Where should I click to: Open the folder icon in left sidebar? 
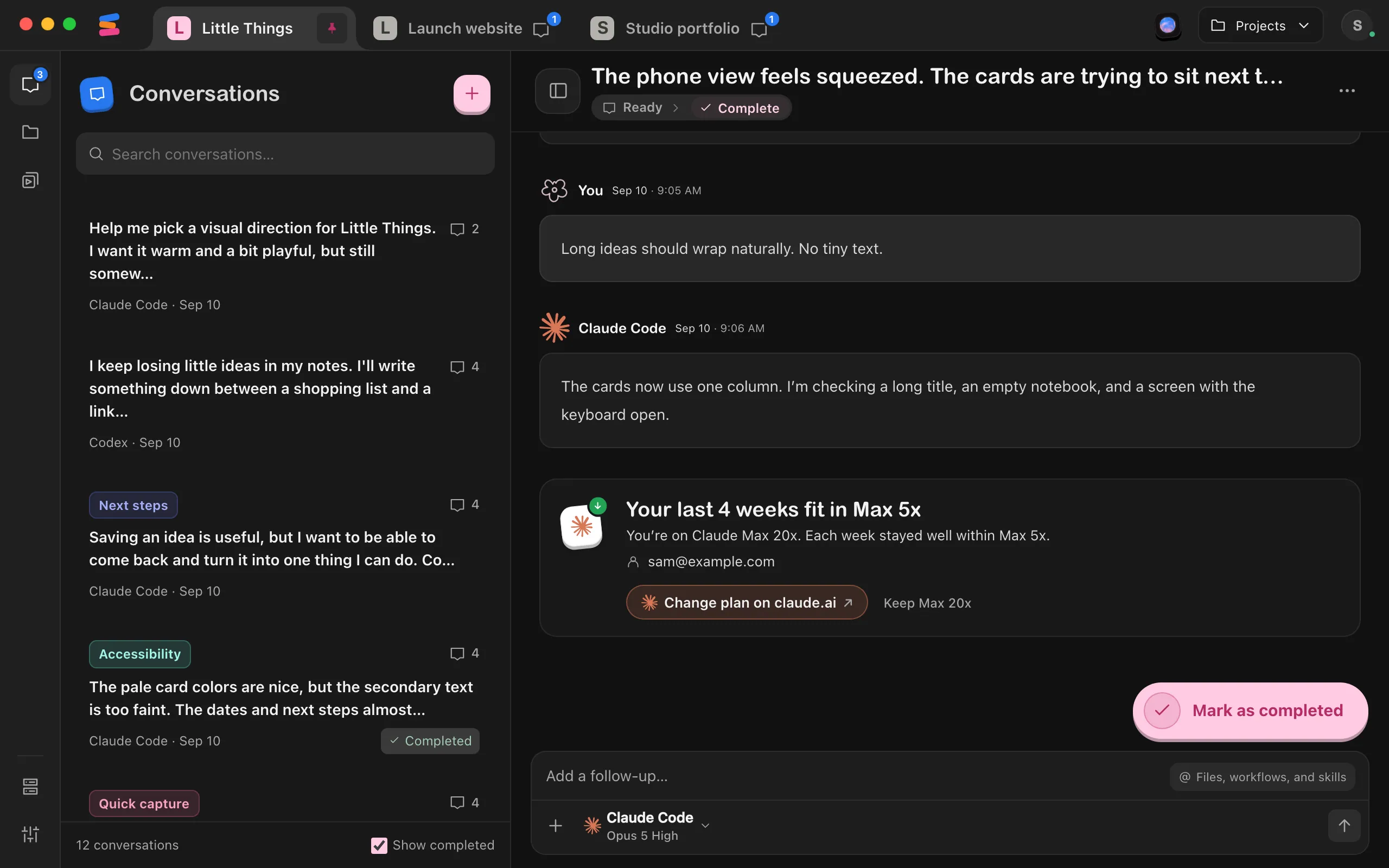(x=30, y=132)
